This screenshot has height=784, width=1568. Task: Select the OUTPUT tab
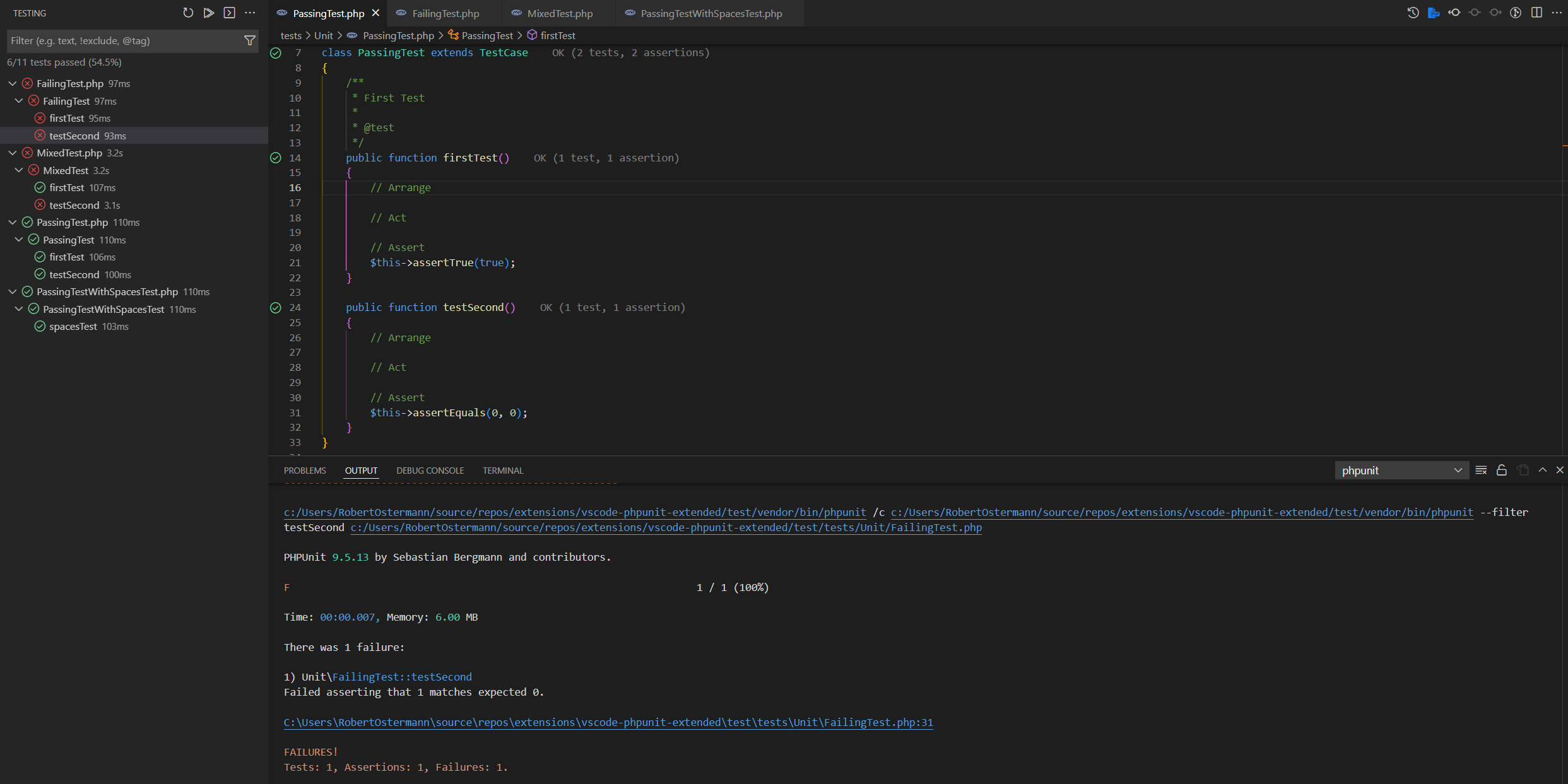[361, 471]
